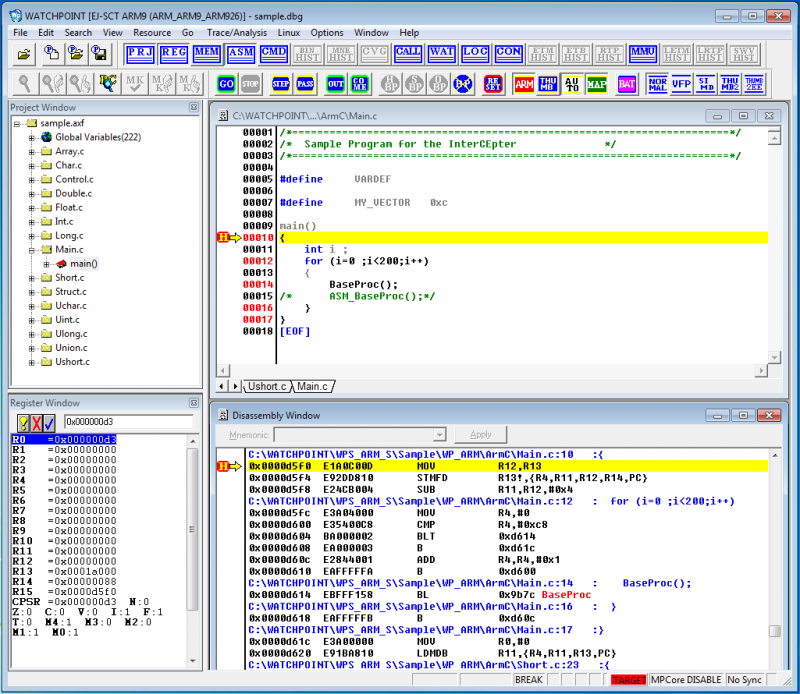800x694 pixels.
Task: Click the green OUT step-out button
Action: pos(335,84)
